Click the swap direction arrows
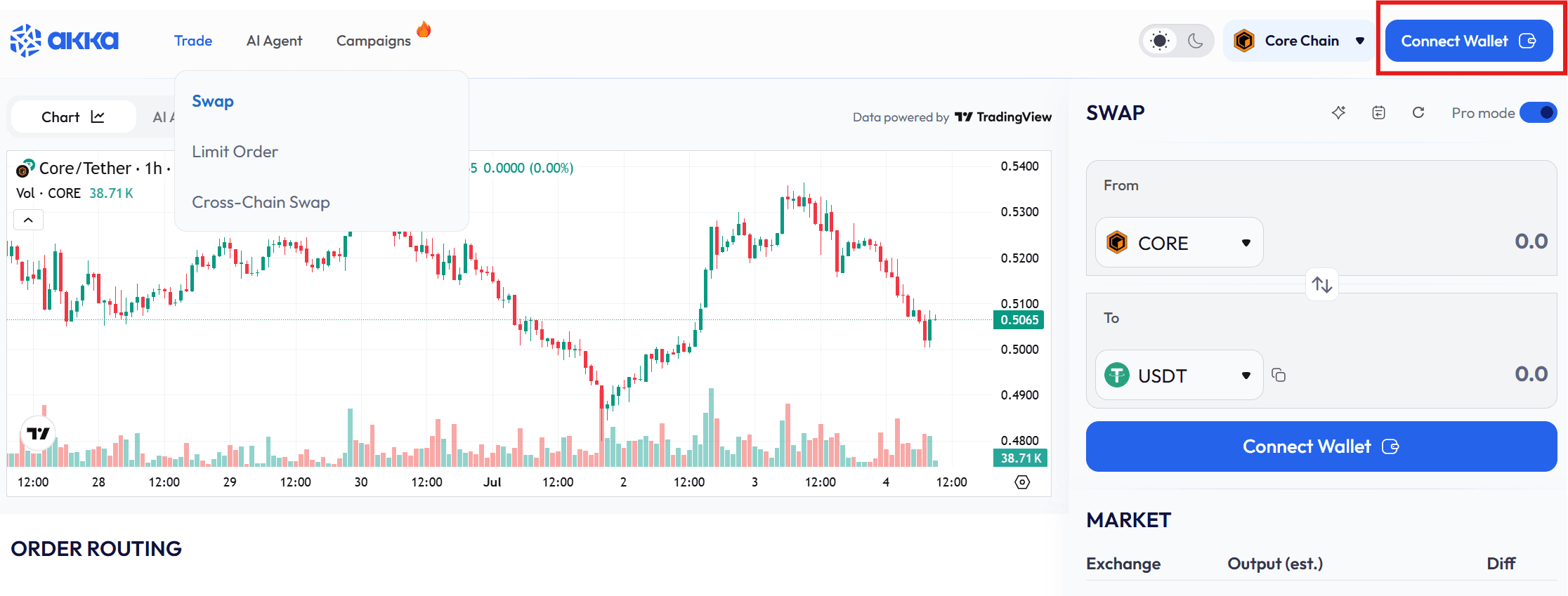 pyautogui.click(x=1321, y=284)
